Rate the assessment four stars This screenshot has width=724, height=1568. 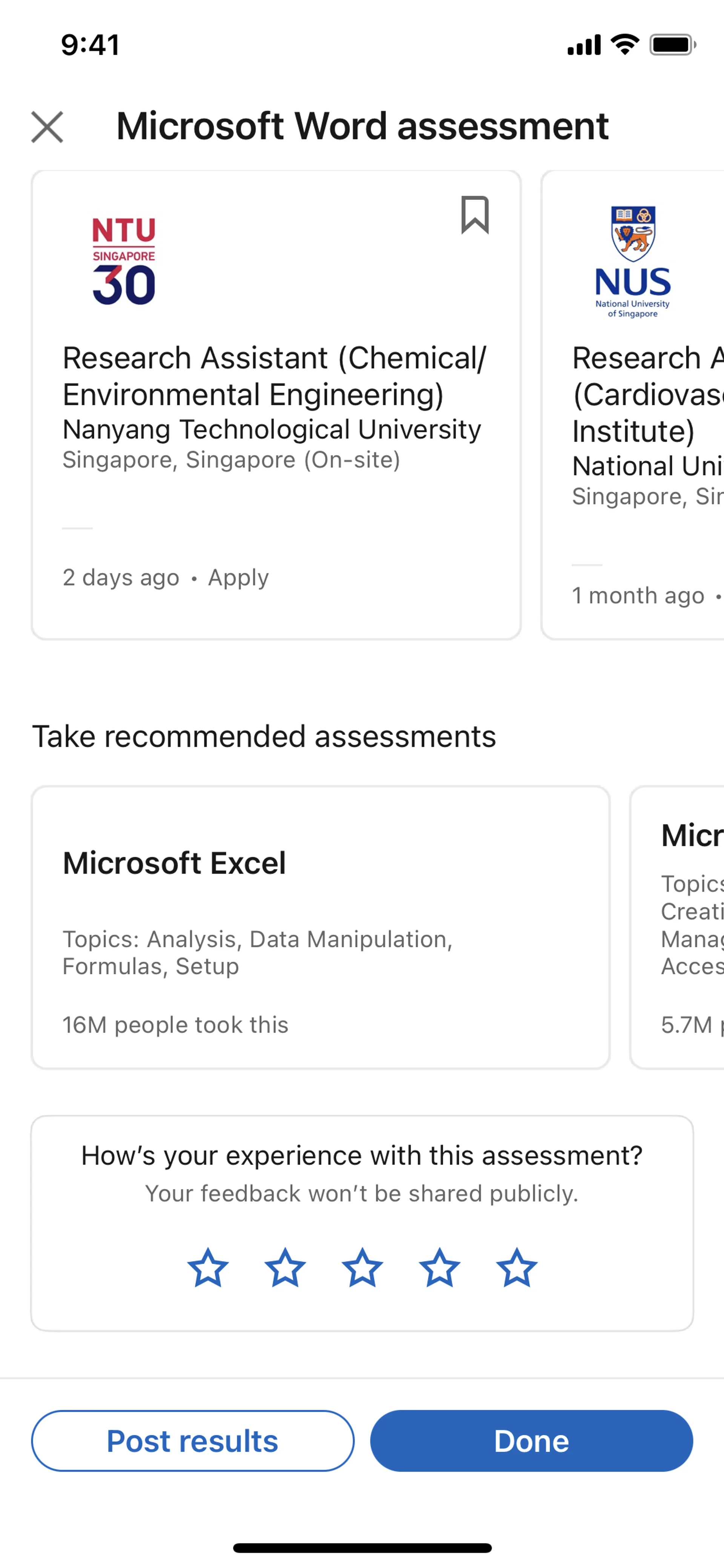click(439, 1268)
